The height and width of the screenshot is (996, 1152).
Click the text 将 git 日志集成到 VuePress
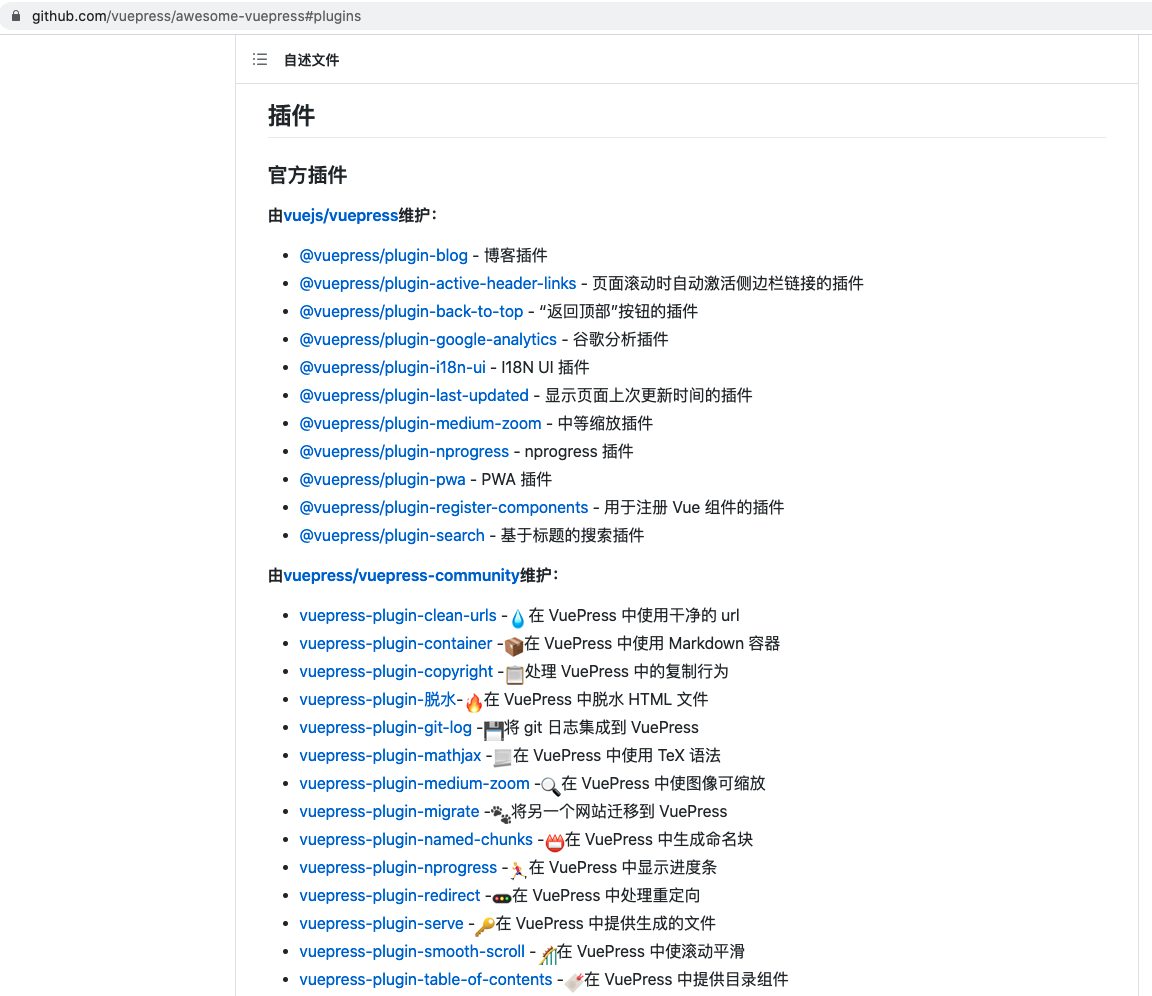(x=602, y=727)
